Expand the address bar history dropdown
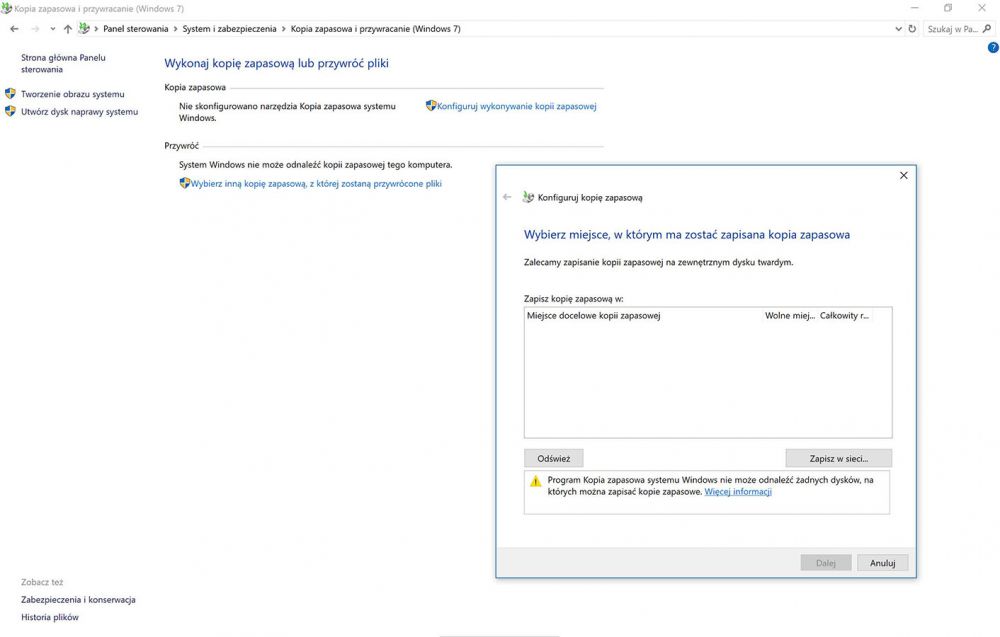1000x637 pixels. [x=898, y=29]
